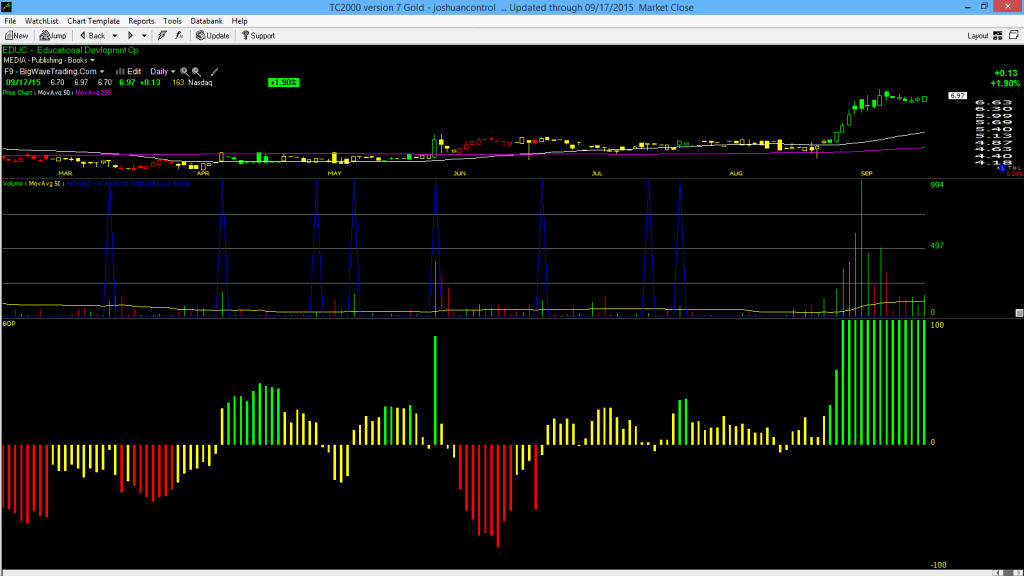Open the Chart Template menu

coord(93,21)
